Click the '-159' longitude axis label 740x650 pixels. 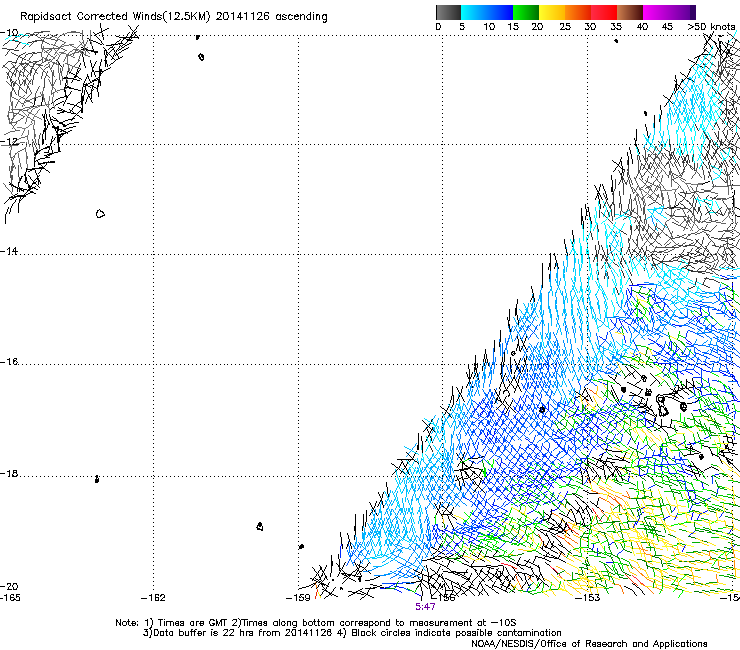pos(298,598)
